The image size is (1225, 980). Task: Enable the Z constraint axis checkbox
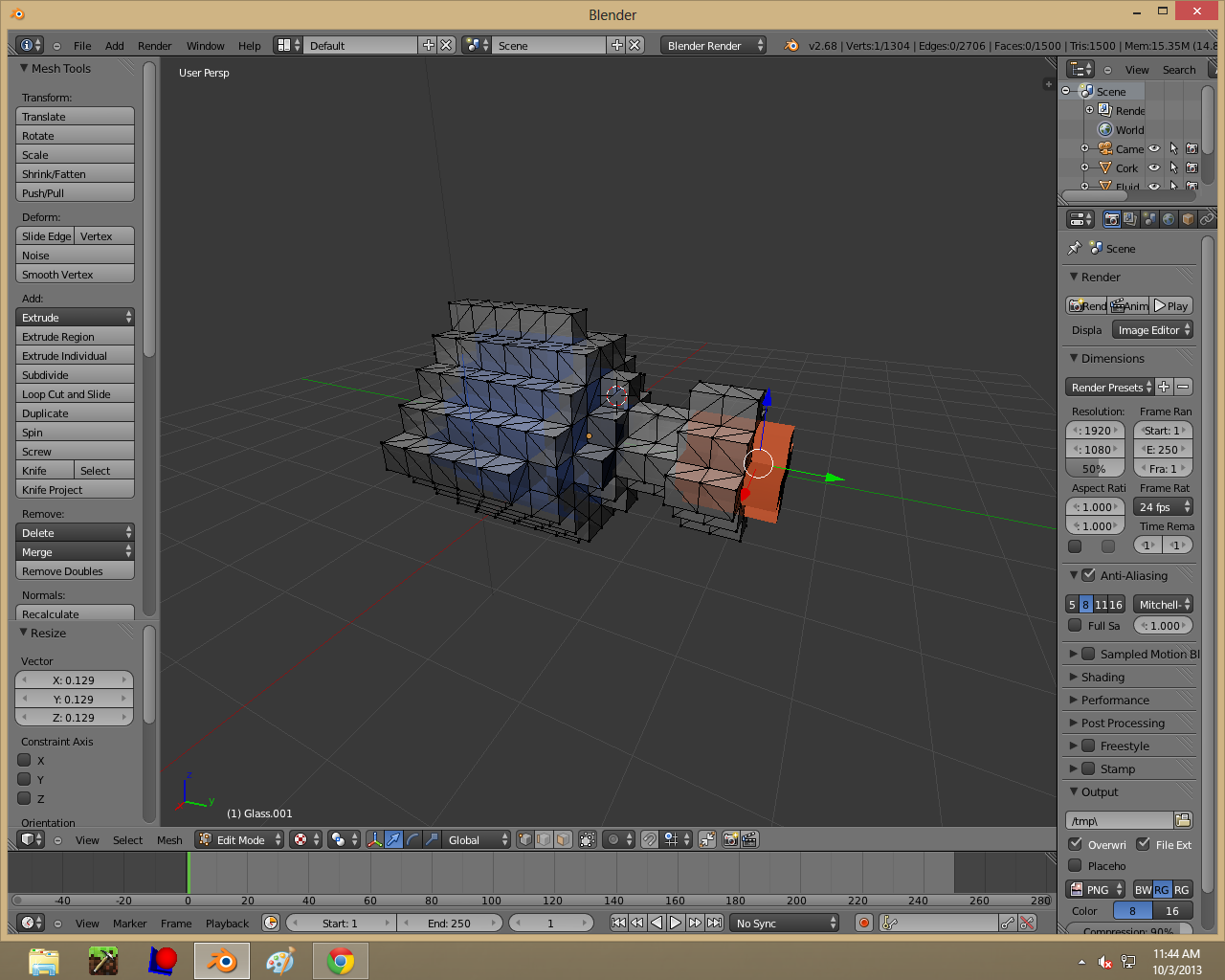click(x=25, y=798)
